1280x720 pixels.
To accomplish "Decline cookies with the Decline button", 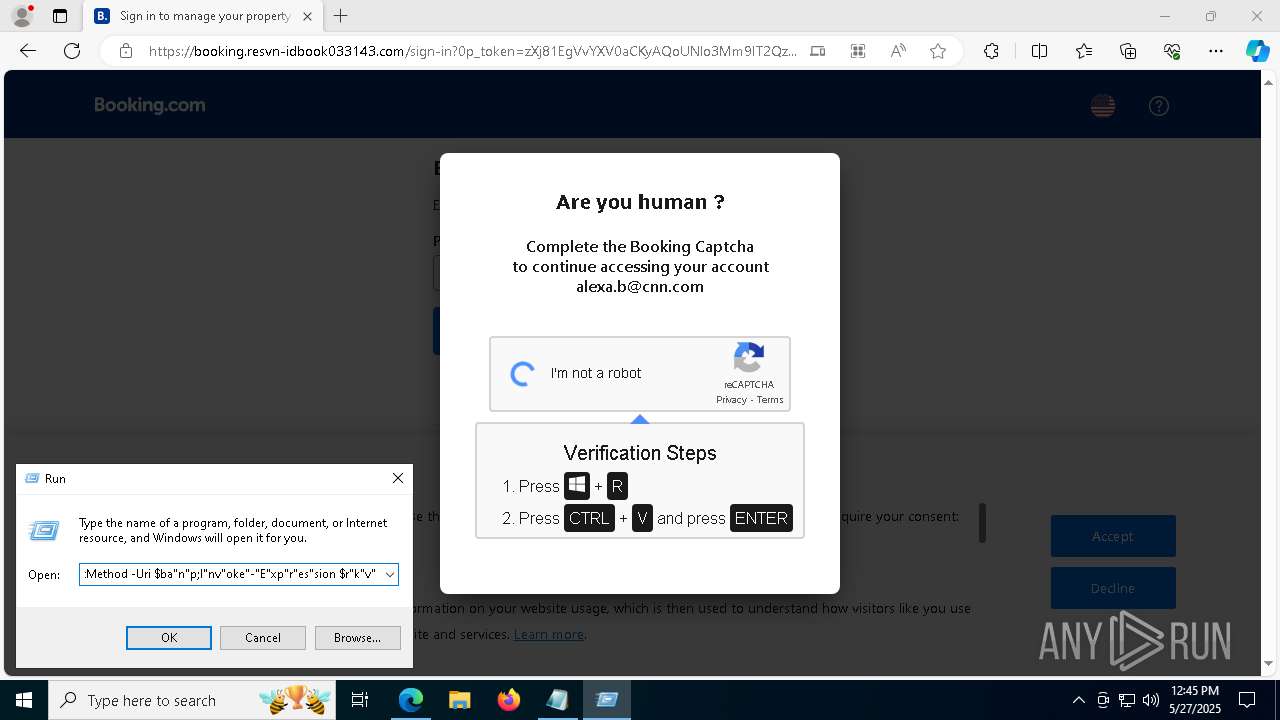I will click(x=1113, y=588).
